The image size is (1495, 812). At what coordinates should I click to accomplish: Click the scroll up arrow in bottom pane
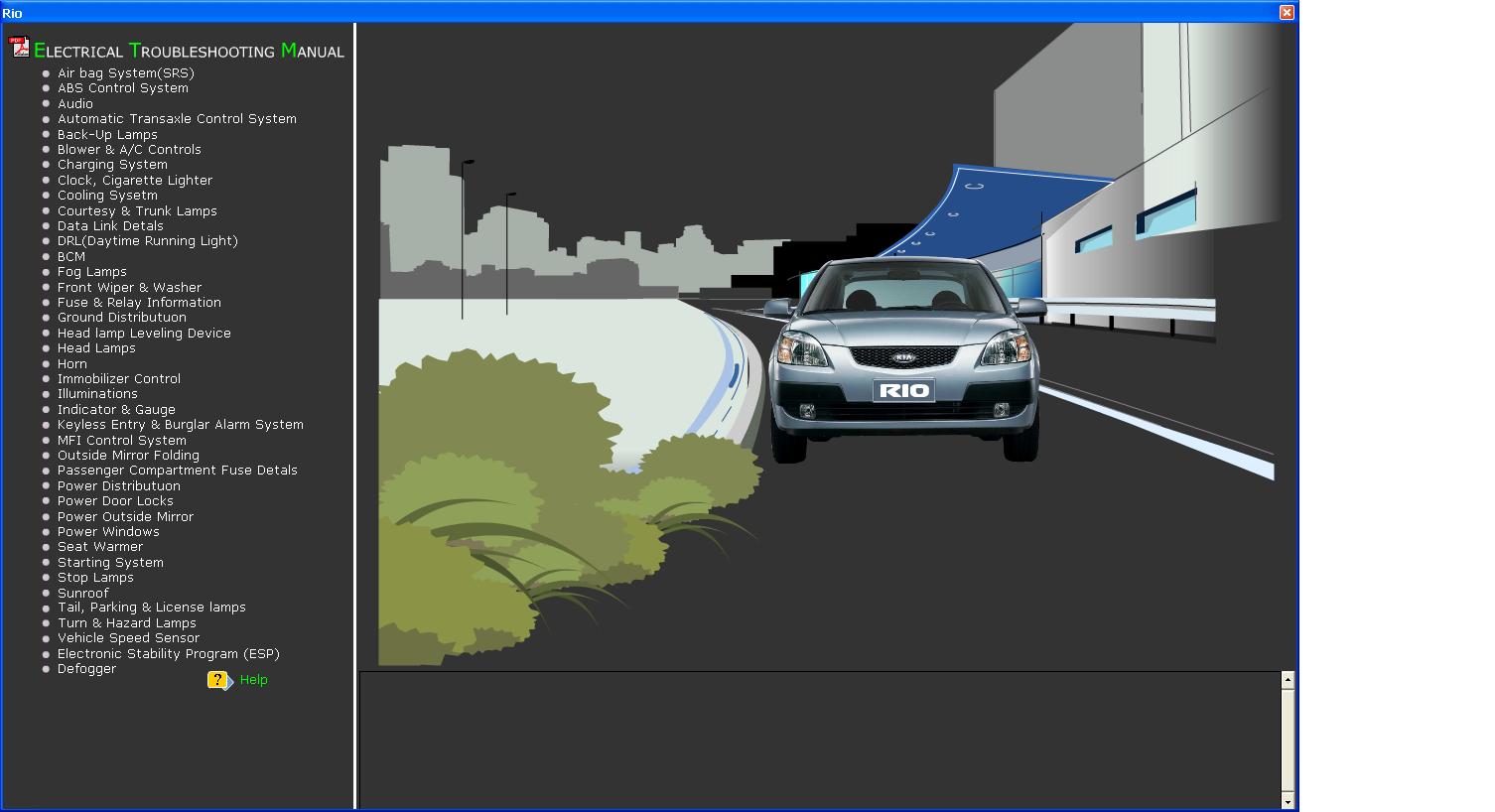[1288, 680]
